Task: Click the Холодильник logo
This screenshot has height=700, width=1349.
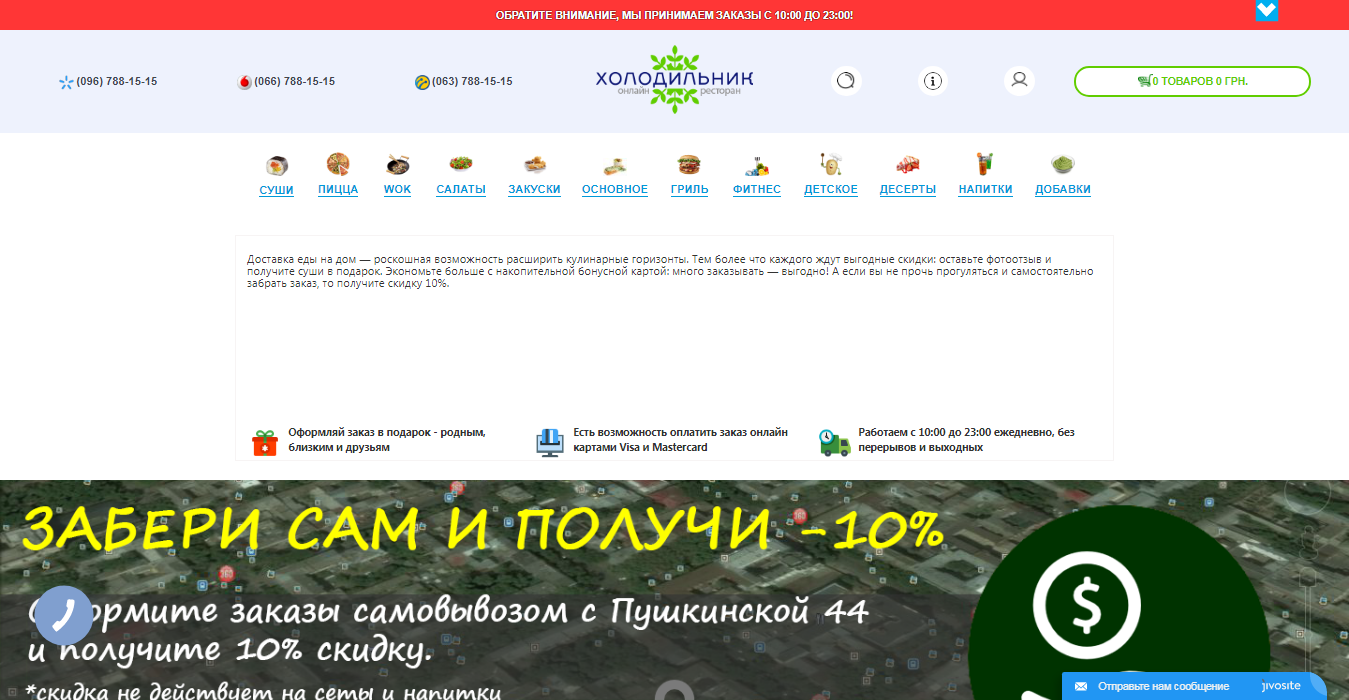Action: 674,80
